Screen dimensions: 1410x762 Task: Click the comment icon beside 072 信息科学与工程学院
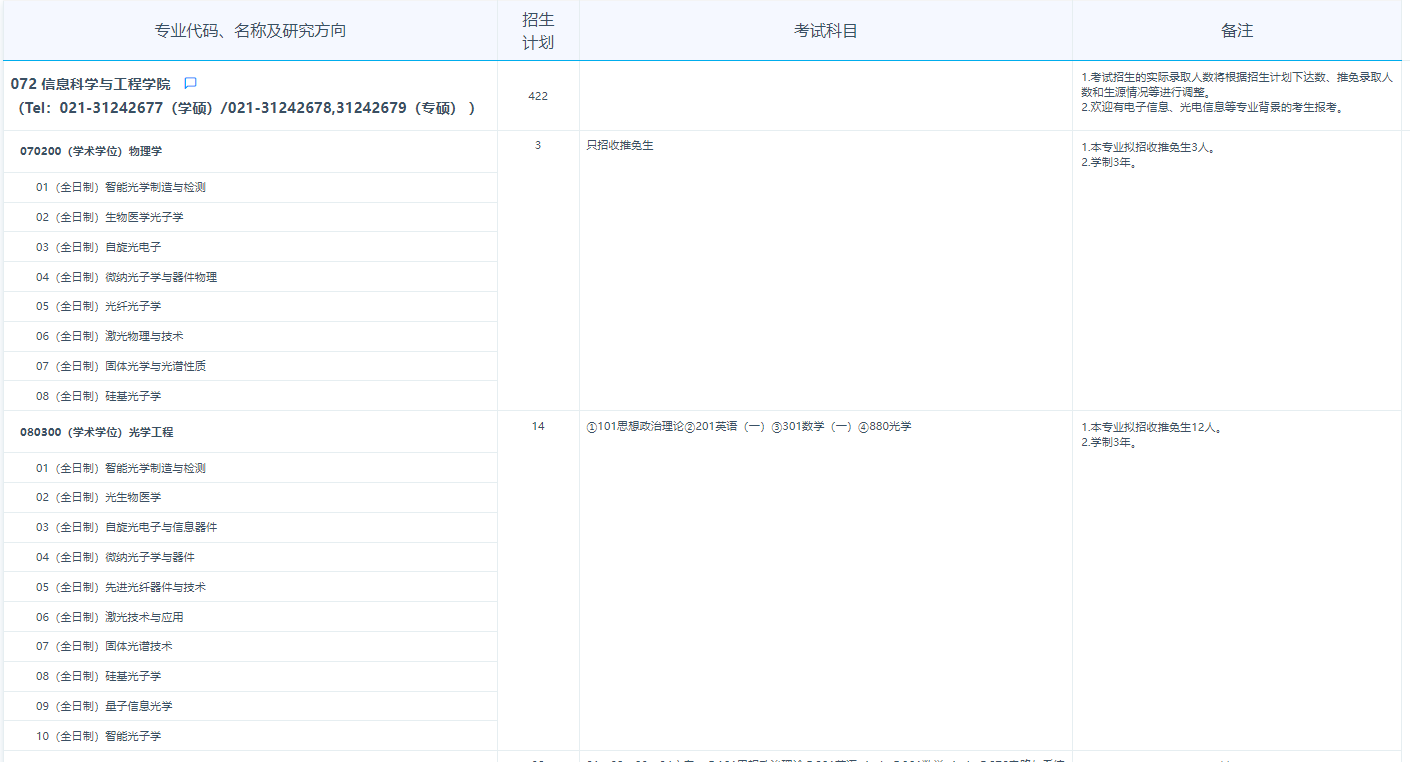[x=191, y=83]
